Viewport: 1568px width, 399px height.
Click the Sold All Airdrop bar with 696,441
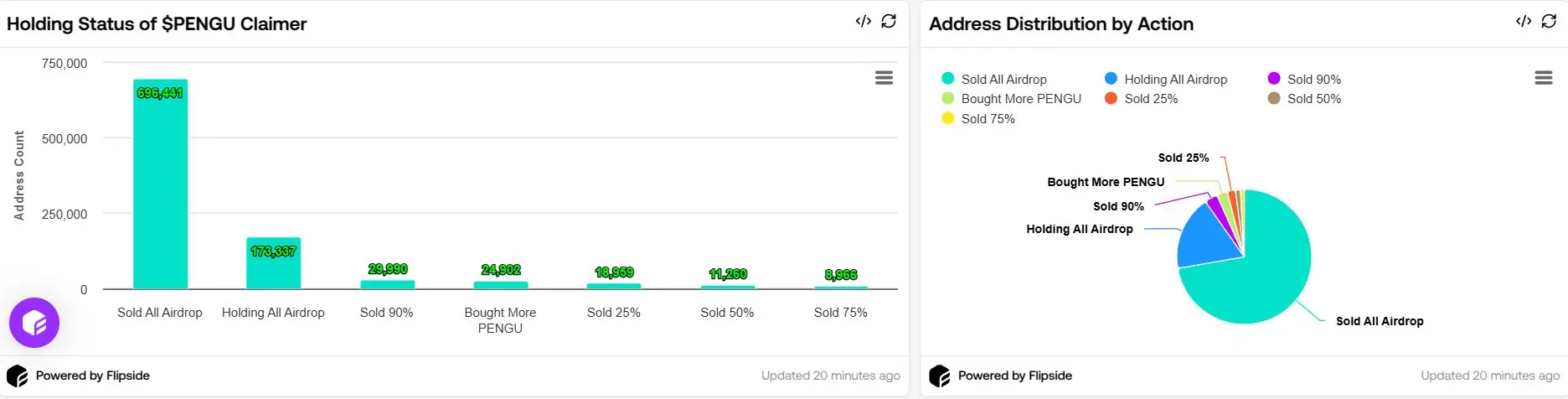[160, 184]
